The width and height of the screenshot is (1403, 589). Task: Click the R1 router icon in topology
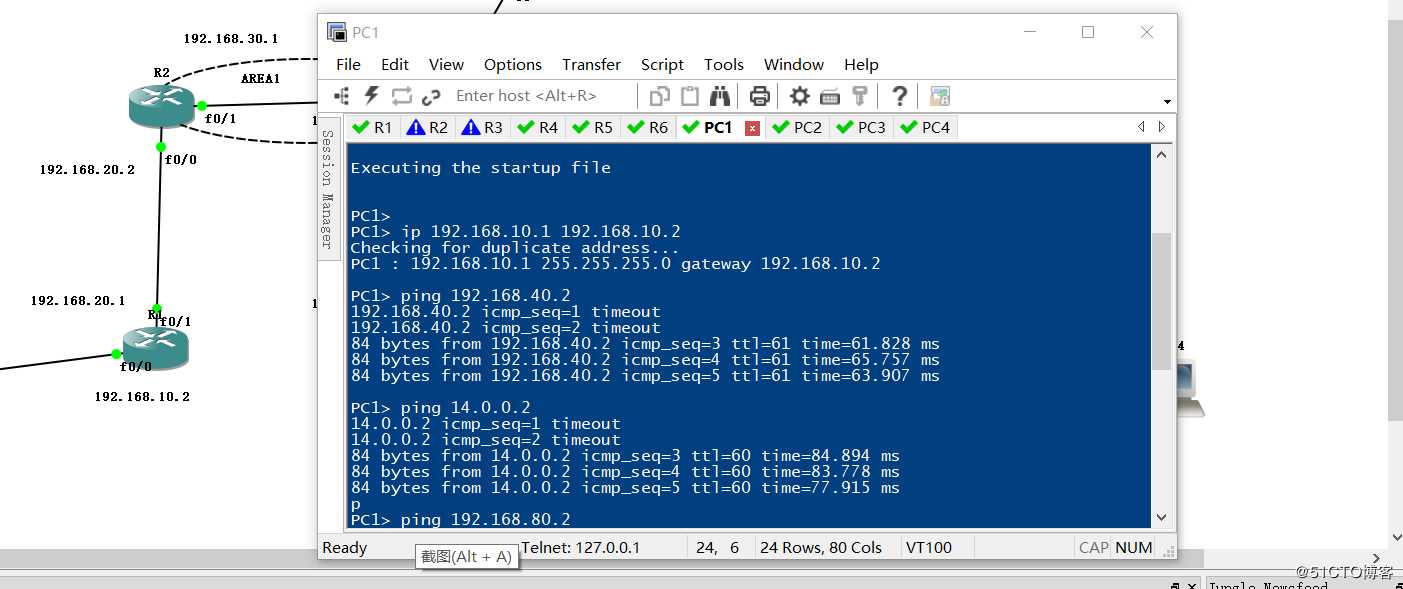click(156, 347)
